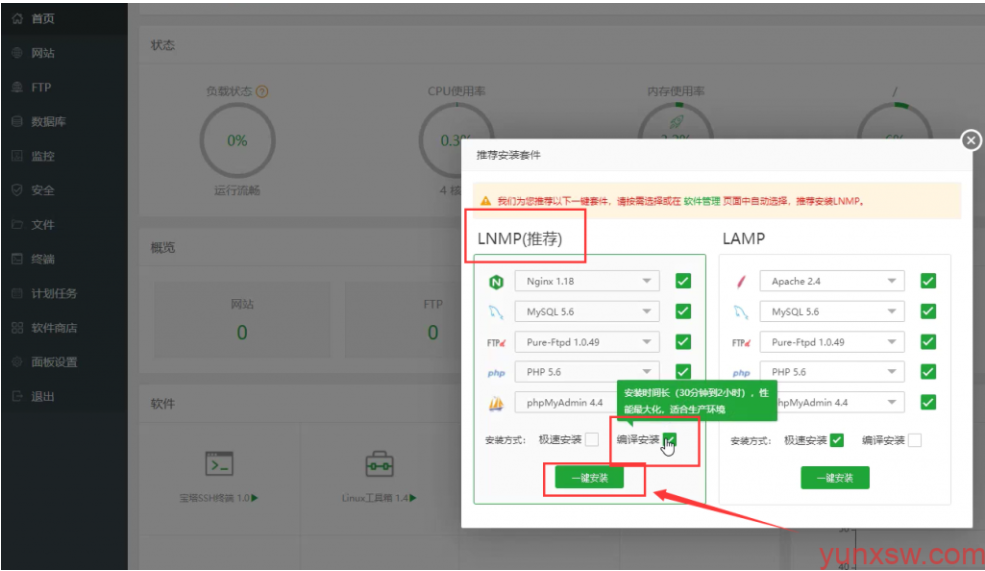This screenshot has height=571, width=985.
Task: Click the 计划任务 calendar icon in sidebar
Action: tap(17, 293)
